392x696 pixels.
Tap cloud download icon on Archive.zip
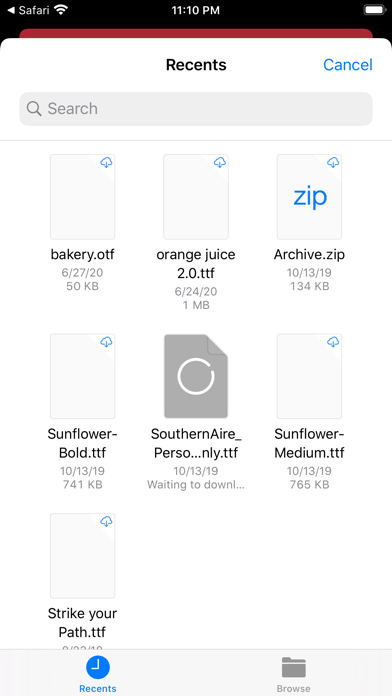coord(333,162)
